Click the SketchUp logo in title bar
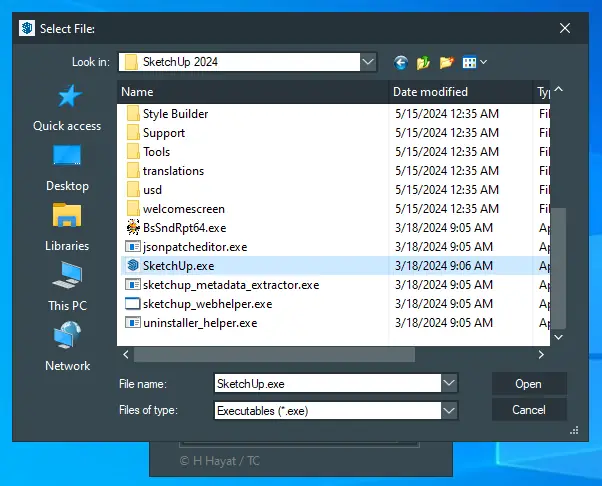The width and height of the screenshot is (602, 486). pyautogui.click(x=27, y=28)
